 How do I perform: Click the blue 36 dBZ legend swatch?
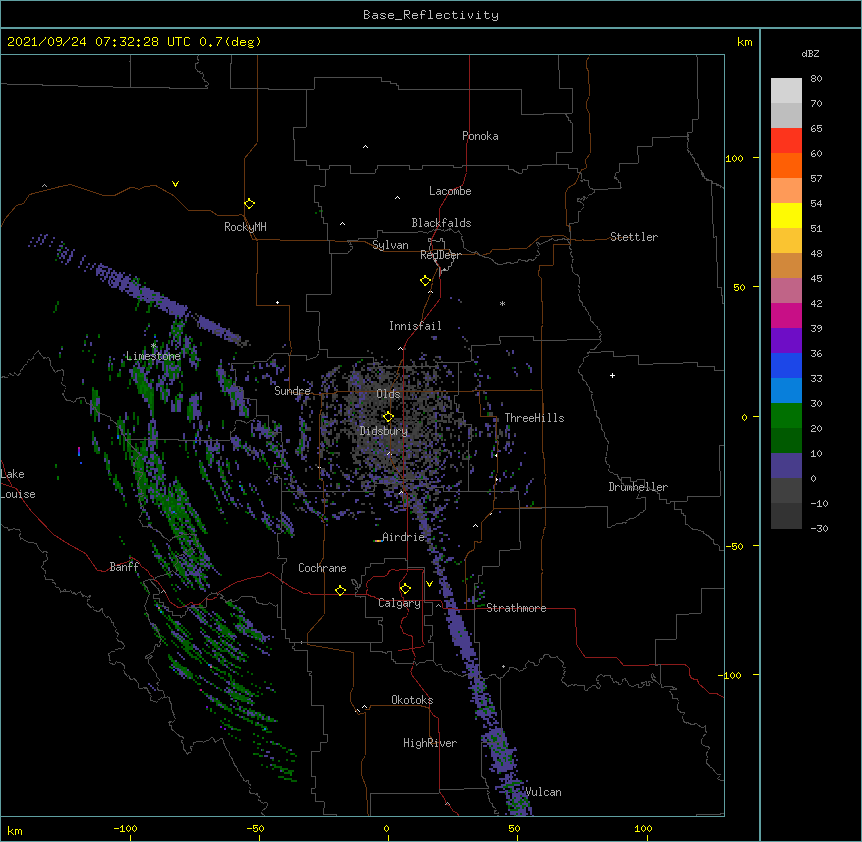pyautogui.click(x=786, y=365)
